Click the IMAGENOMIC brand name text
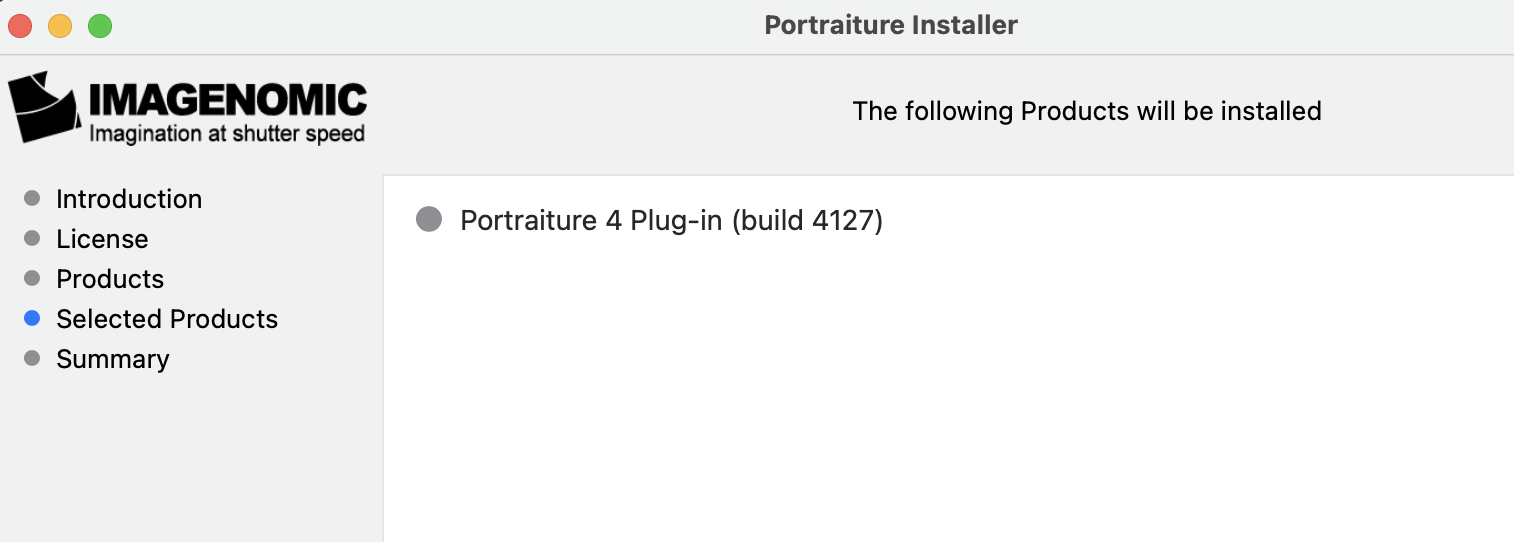This screenshot has width=1514, height=542. [x=228, y=99]
